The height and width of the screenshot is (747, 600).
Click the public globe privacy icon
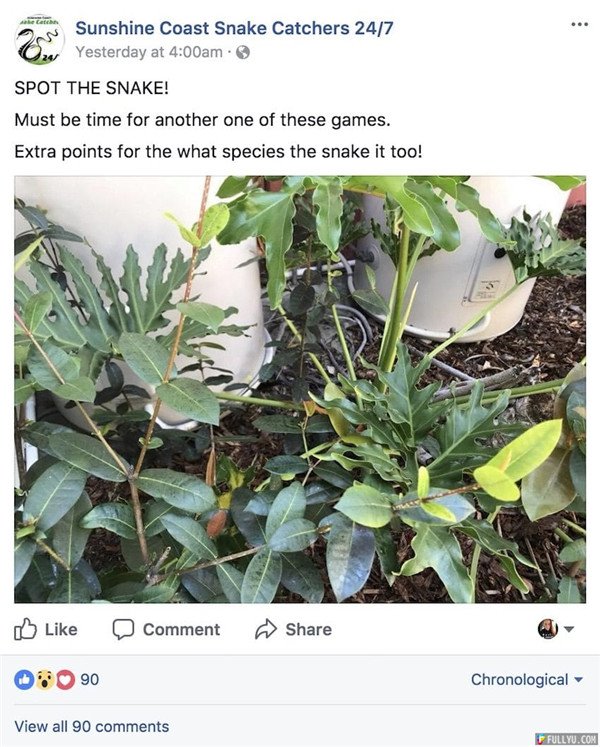click(243, 52)
